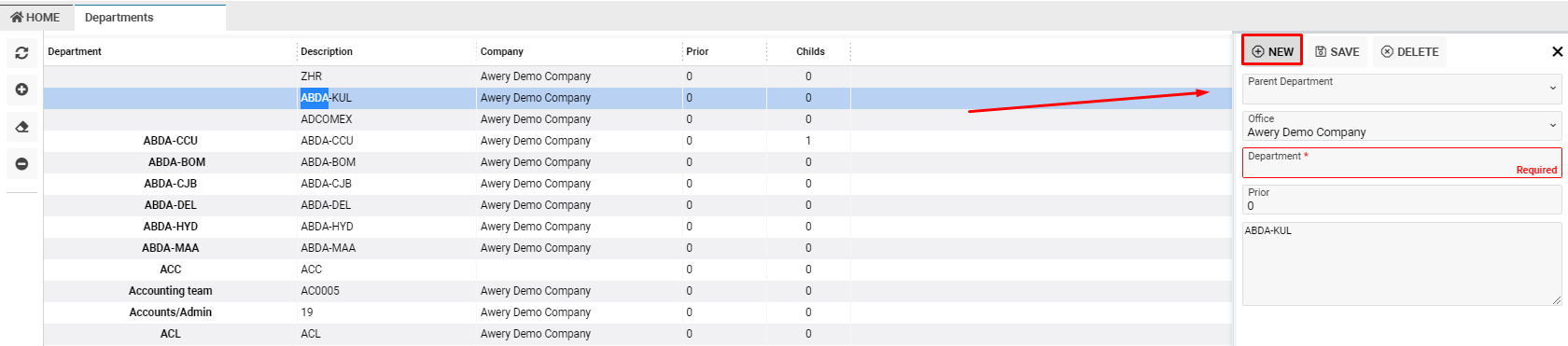Viewport: 1568px width, 346px height.
Task: Select the Accounting team department row
Action: tap(637, 291)
